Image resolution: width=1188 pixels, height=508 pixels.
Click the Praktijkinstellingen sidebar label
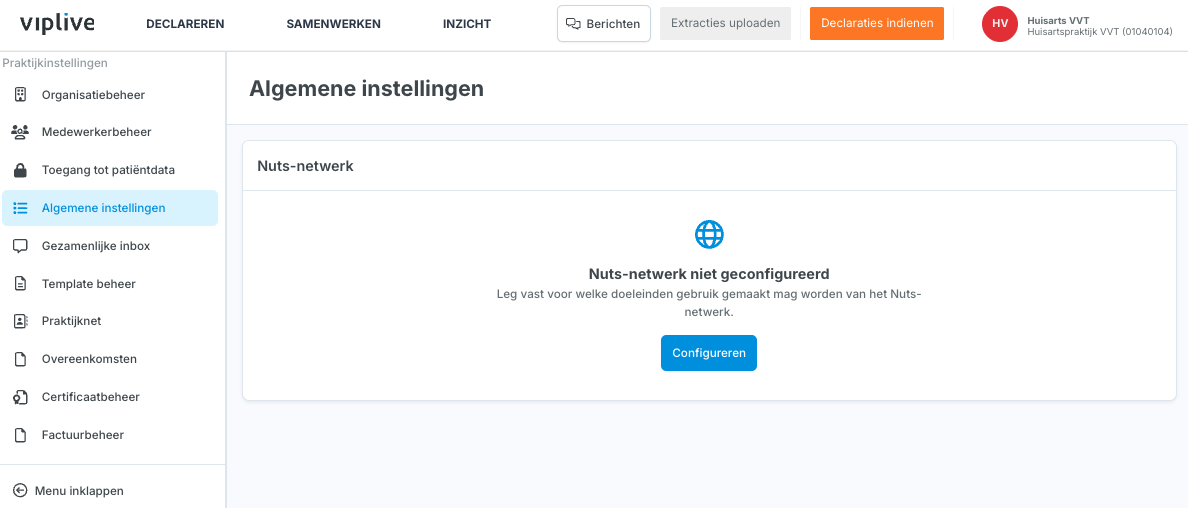tap(55, 63)
